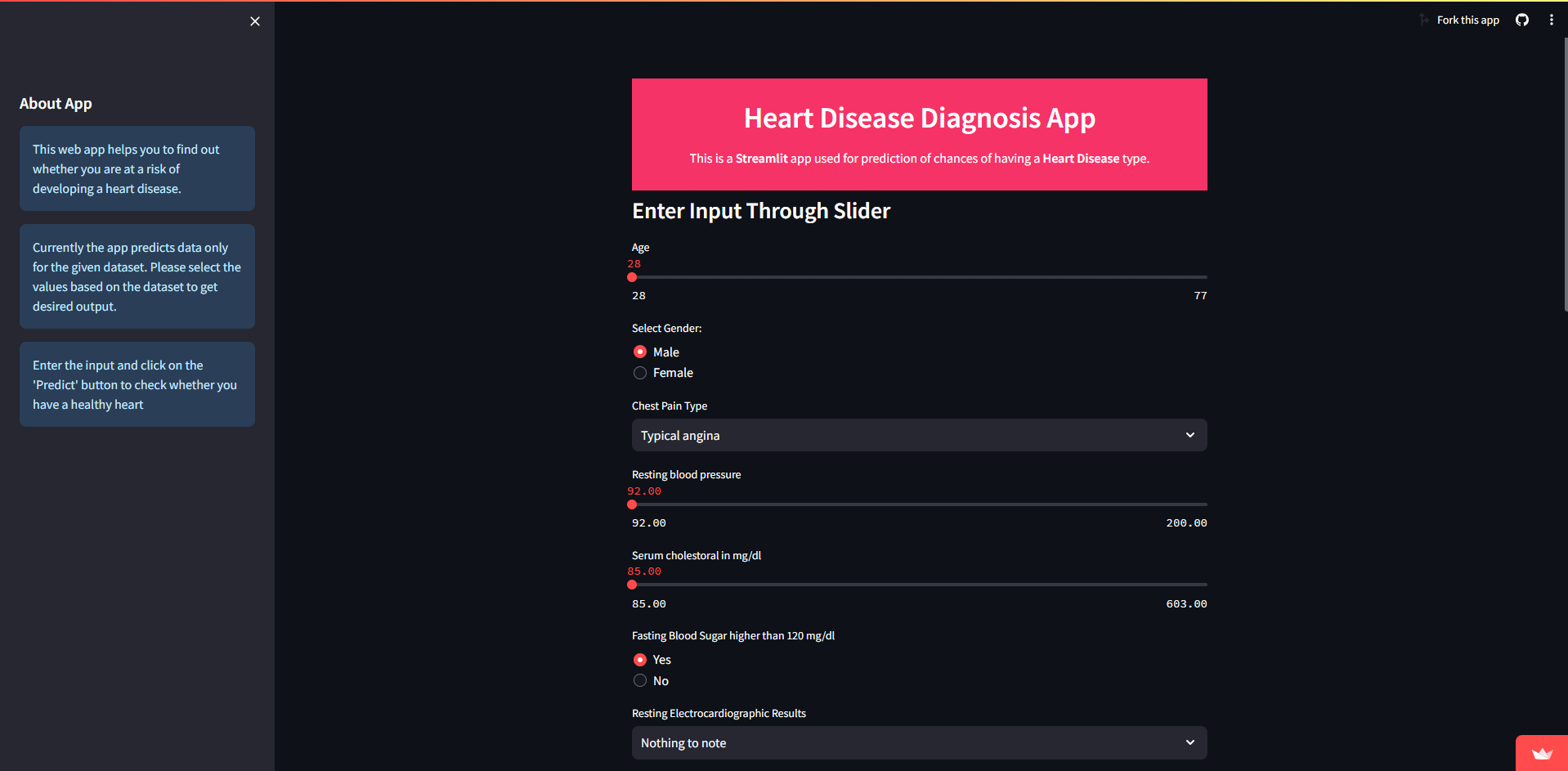
Task: Click the fork icon beside Fork this app
Action: pos(1424,20)
